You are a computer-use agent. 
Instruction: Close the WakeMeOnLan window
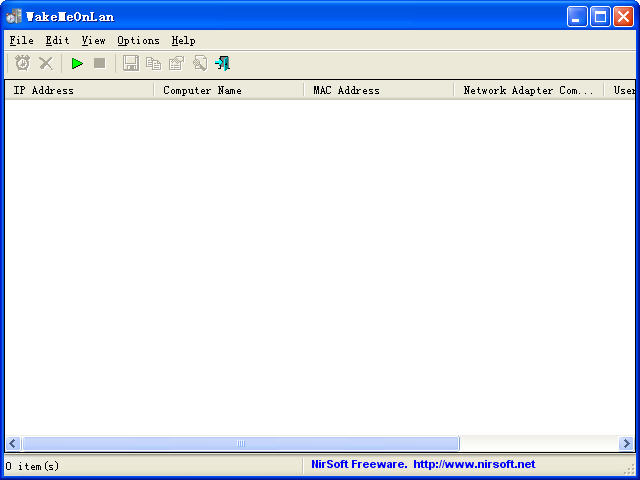[x=624, y=17]
